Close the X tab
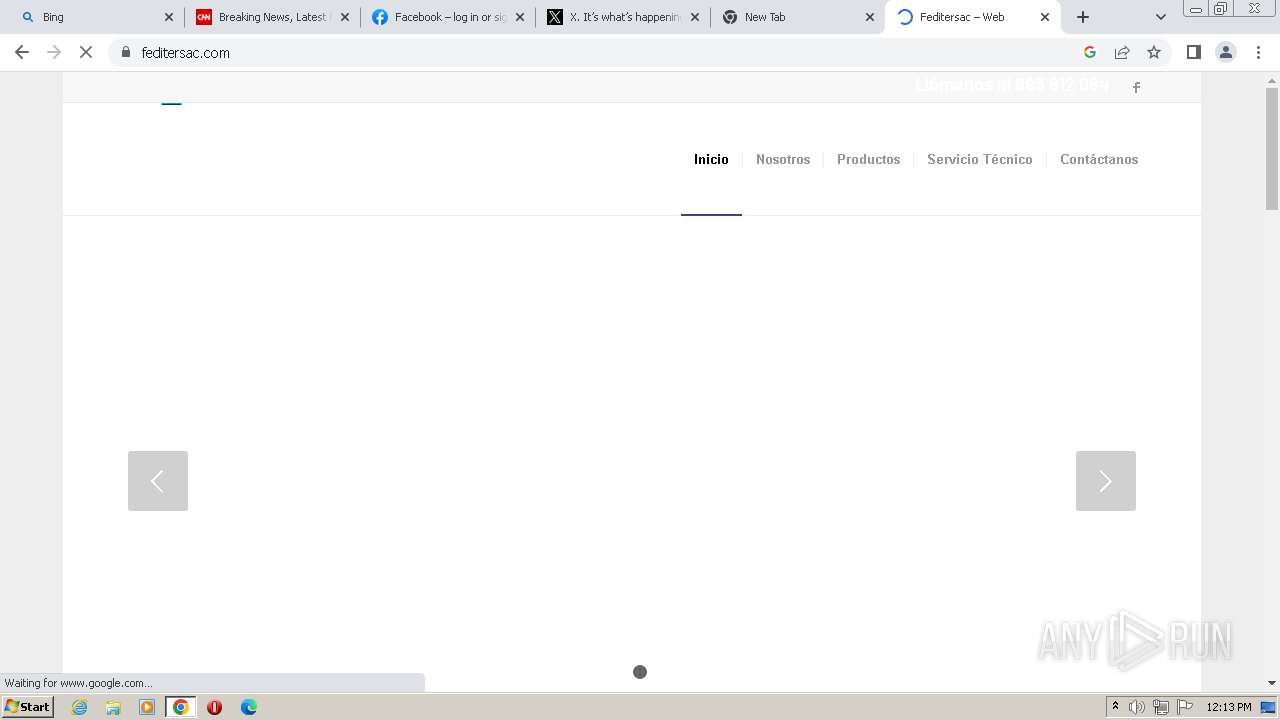The image size is (1280, 720). point(695,17)
